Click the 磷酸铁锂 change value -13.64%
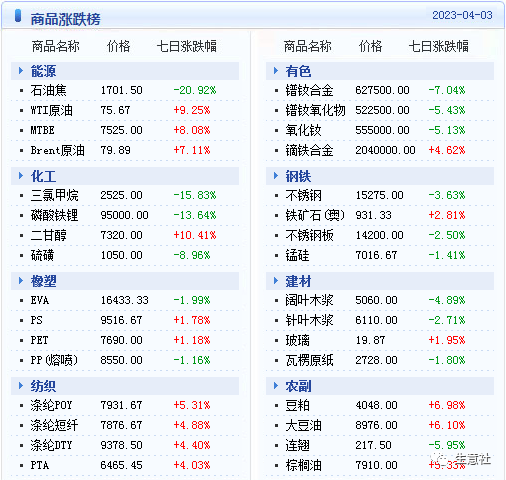The height and width of the screenshot is (480, 506). coord(195,215)
